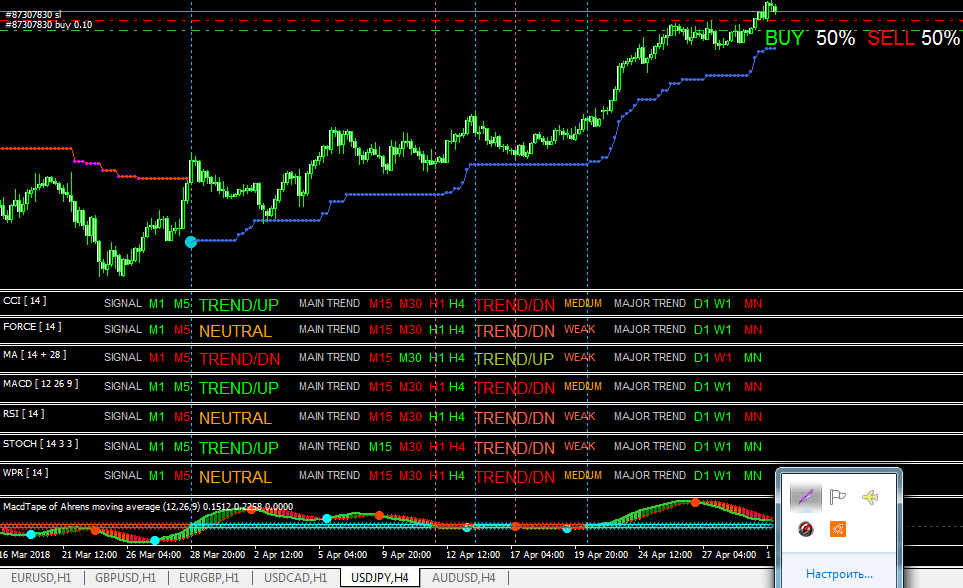Click green TREND/UP signal in CCI row
Image resolution: width=963 pixels, height=588 pixels.
pyautogui.click(x=238, y=305)
